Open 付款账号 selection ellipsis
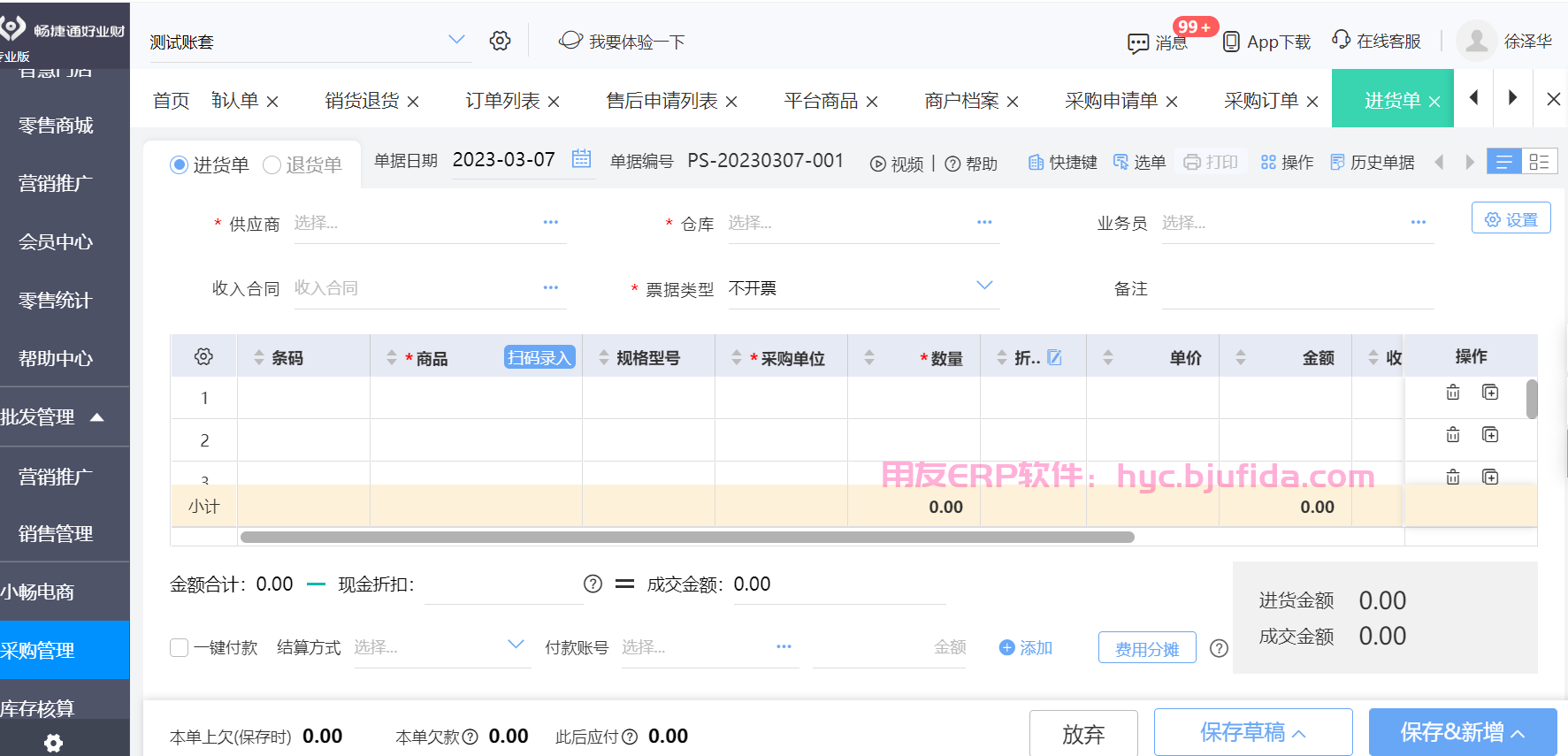This screenshot has height=756, width=1568. [784, 646]
